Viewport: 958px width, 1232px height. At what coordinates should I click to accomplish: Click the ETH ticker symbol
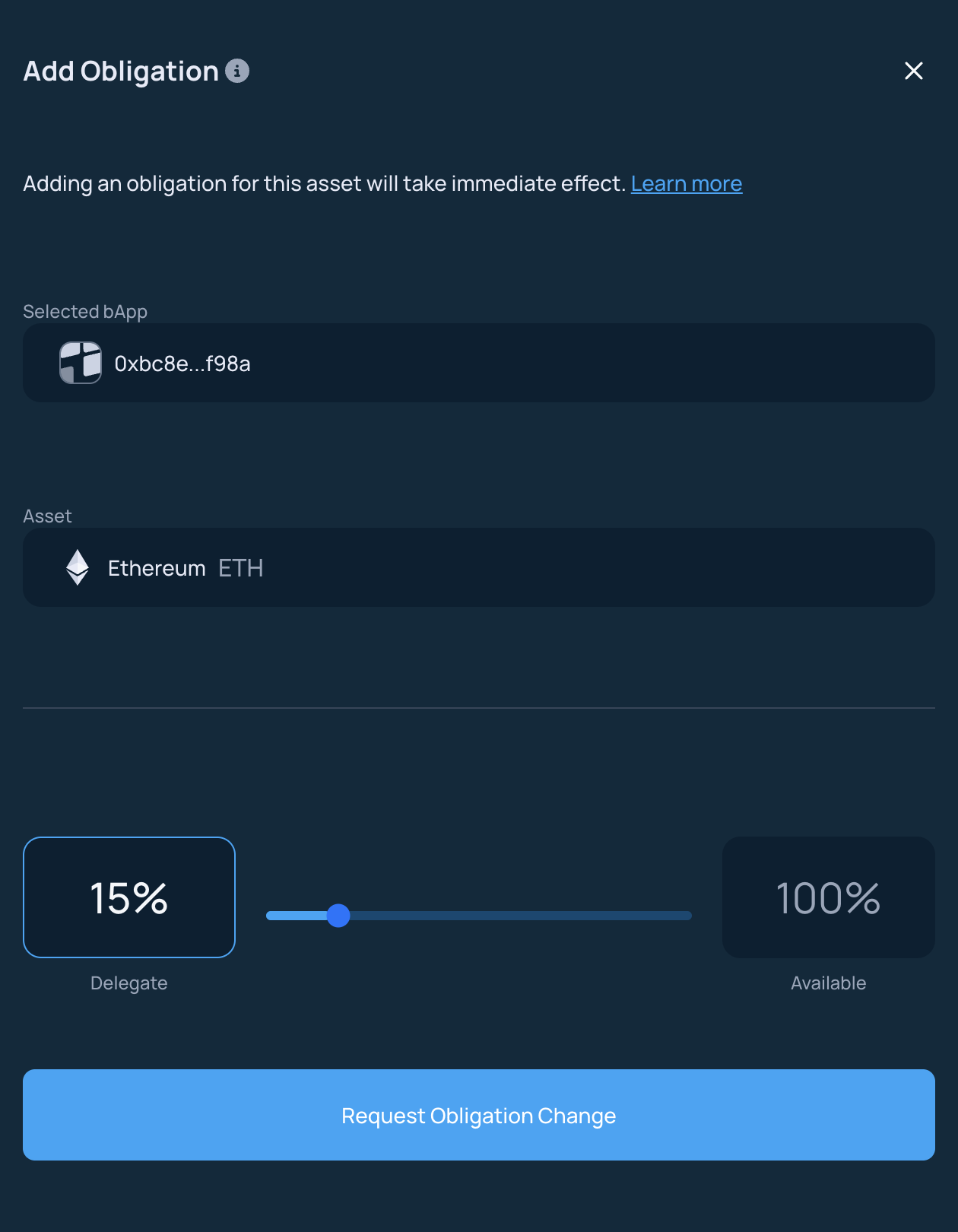[x=241, y=568]
